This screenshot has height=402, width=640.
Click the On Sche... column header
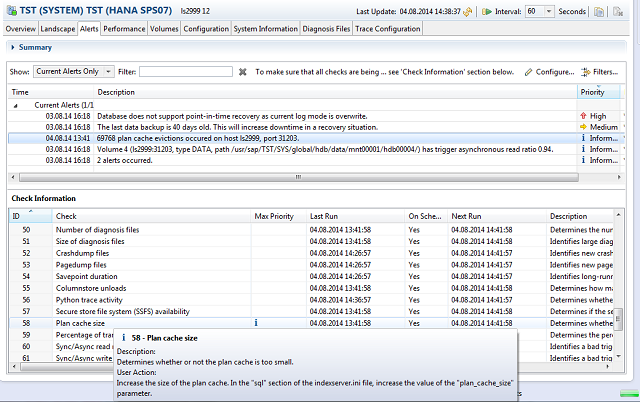click(x=426, y=216)
